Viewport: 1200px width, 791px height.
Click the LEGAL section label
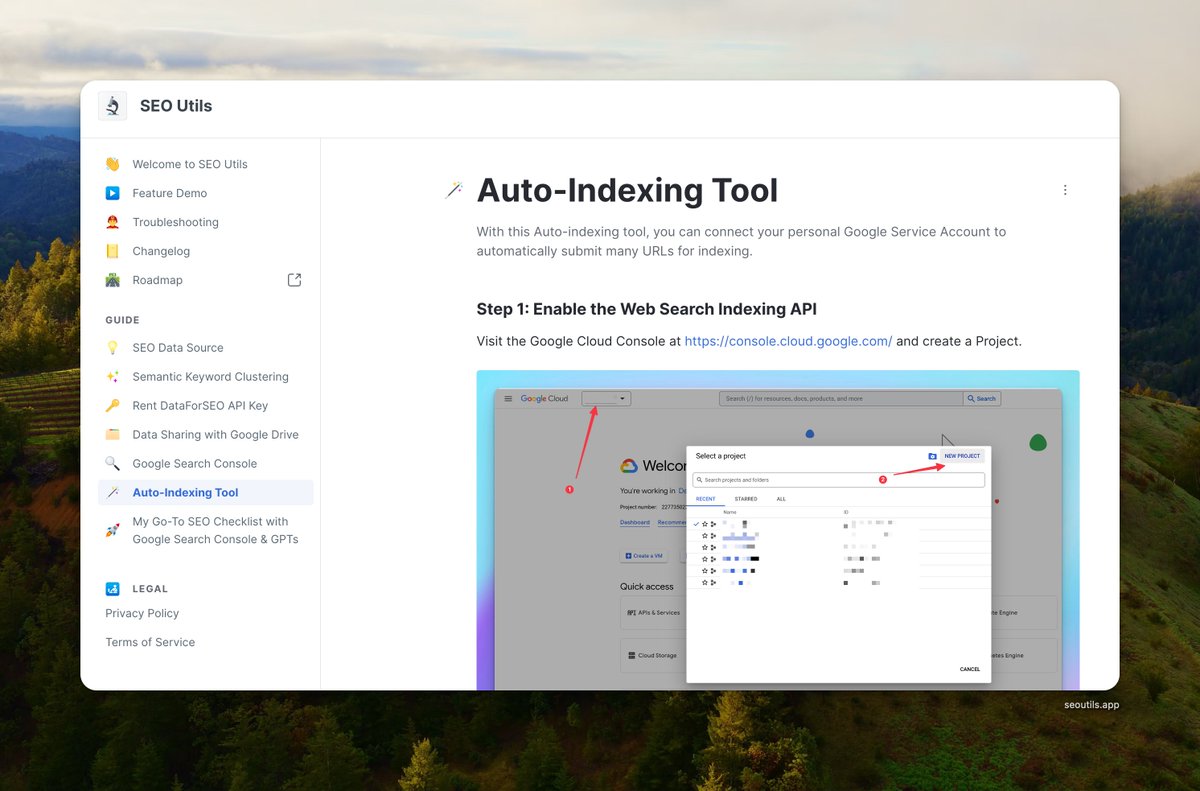point(150,589)
